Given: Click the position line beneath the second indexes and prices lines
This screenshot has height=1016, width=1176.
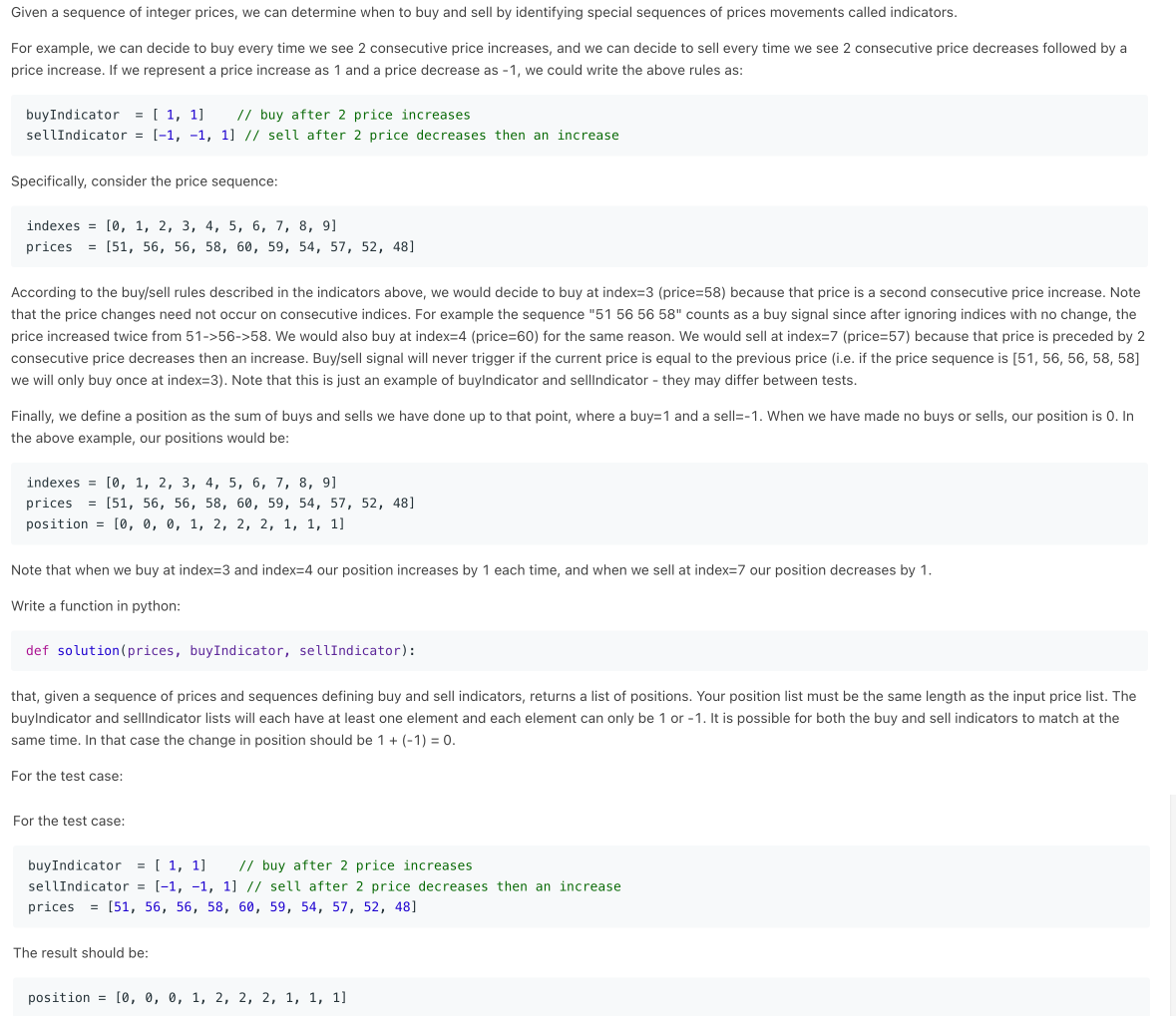Looking at the screenshot, I should [x=186, y=524].
